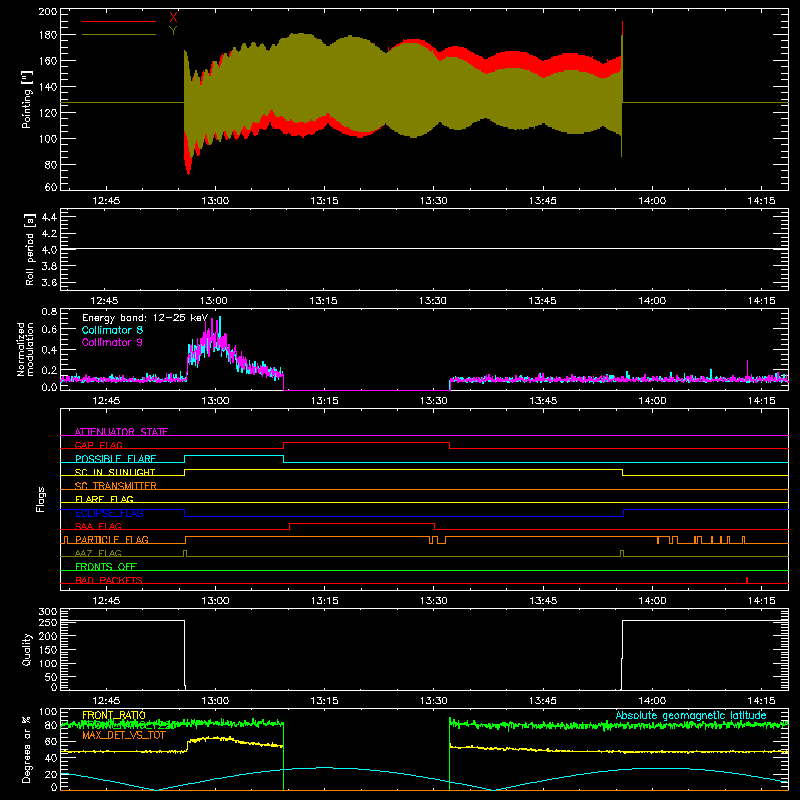
Task: Click the 140 tick on the Pointing axis
Action: 48,87
